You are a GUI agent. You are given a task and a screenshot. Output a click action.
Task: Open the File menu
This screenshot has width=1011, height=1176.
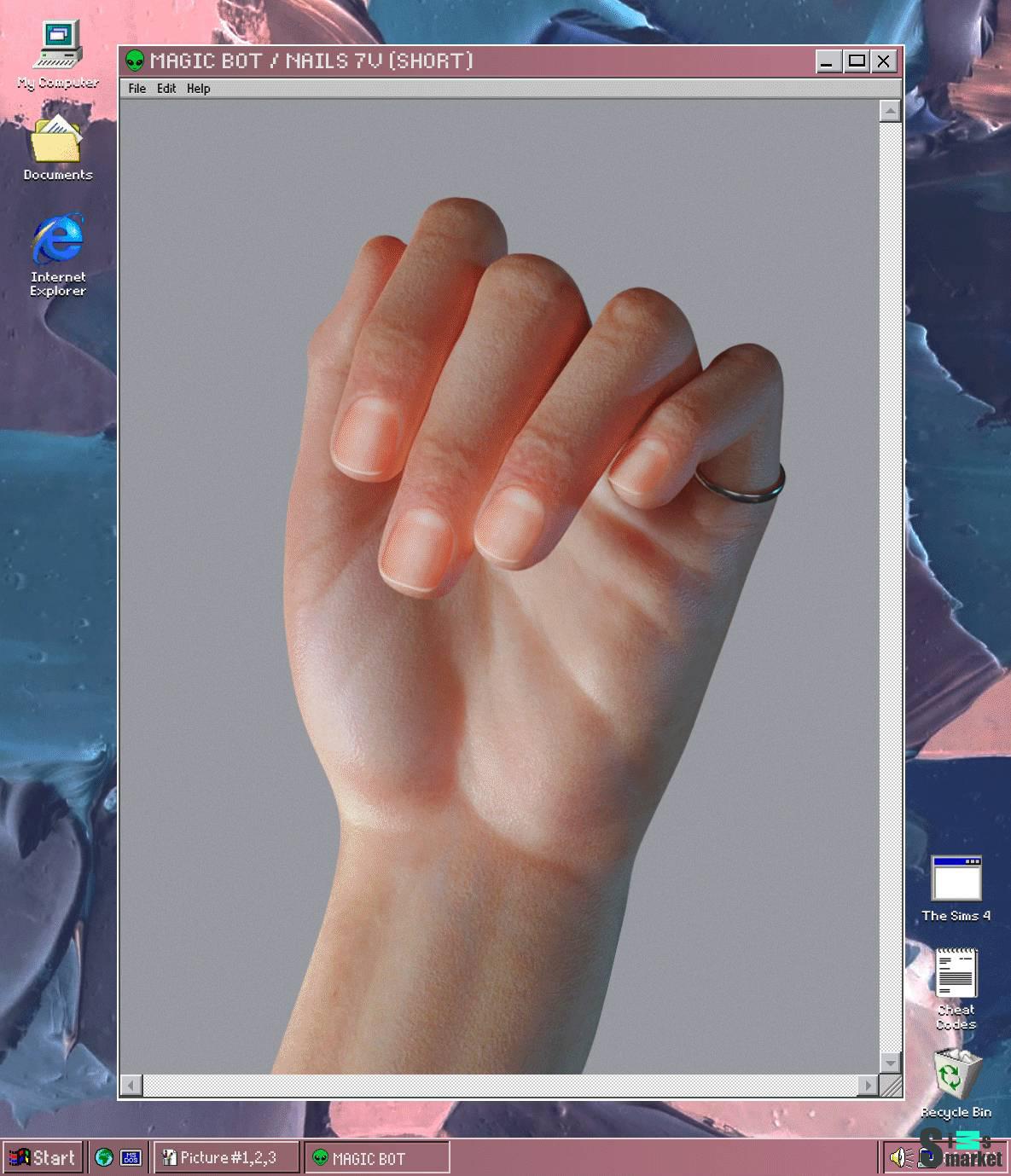pyautogui.click(x=137, y=89)
